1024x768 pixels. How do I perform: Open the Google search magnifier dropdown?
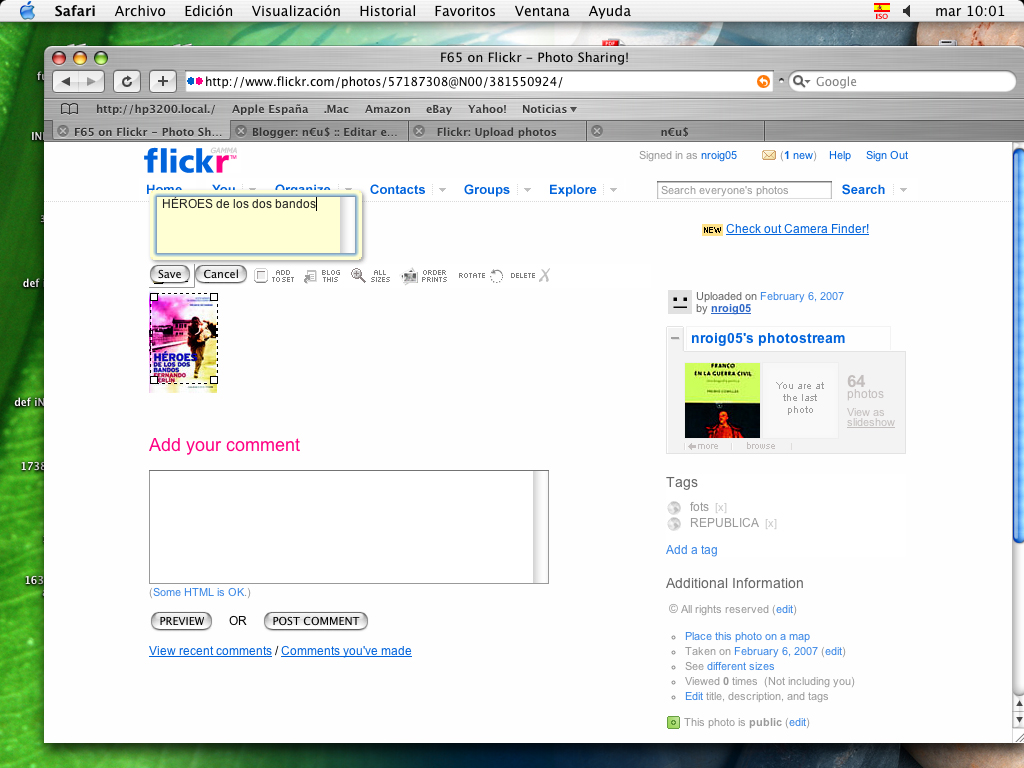tap(801, 82)
